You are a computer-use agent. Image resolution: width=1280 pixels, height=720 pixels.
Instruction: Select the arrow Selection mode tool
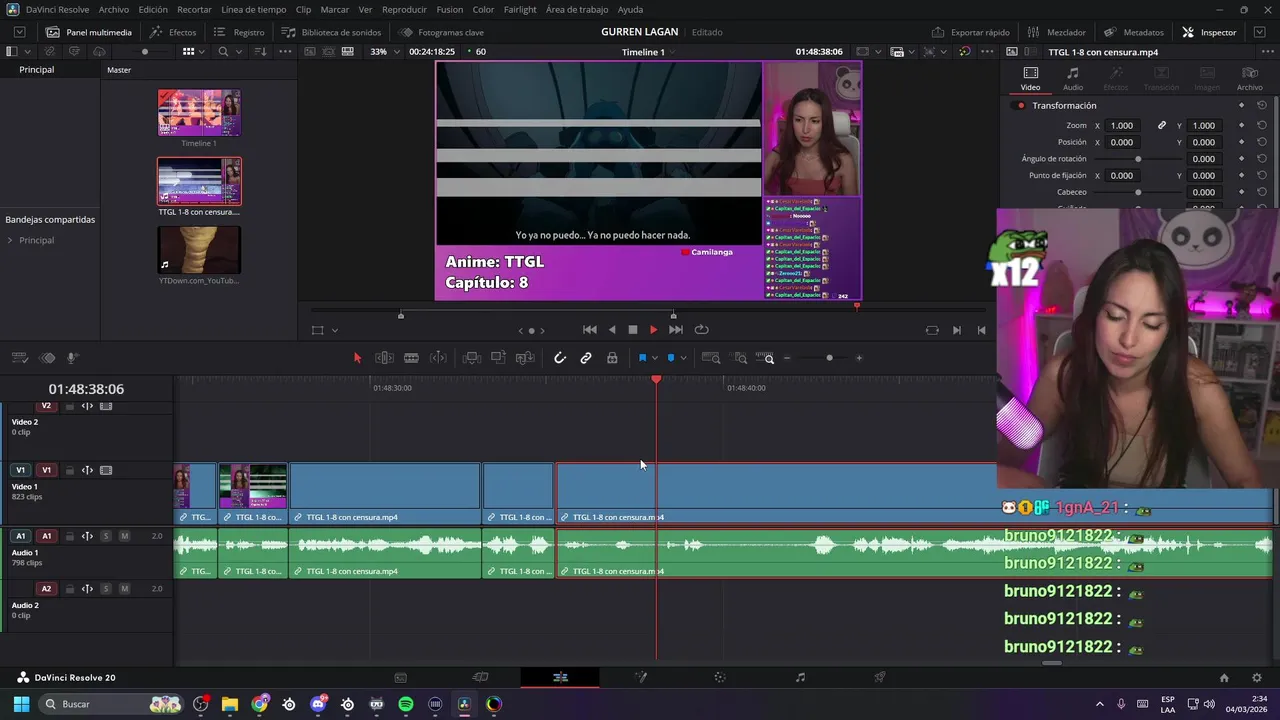[357, 358]
